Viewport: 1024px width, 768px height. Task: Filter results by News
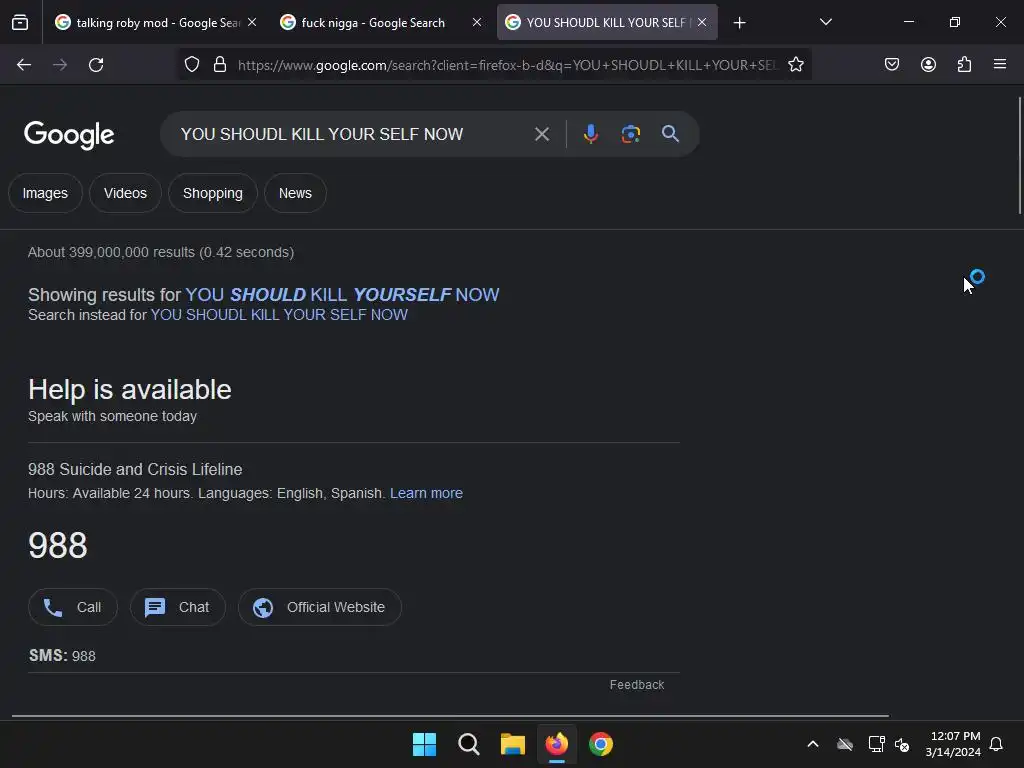pos(295,193)
